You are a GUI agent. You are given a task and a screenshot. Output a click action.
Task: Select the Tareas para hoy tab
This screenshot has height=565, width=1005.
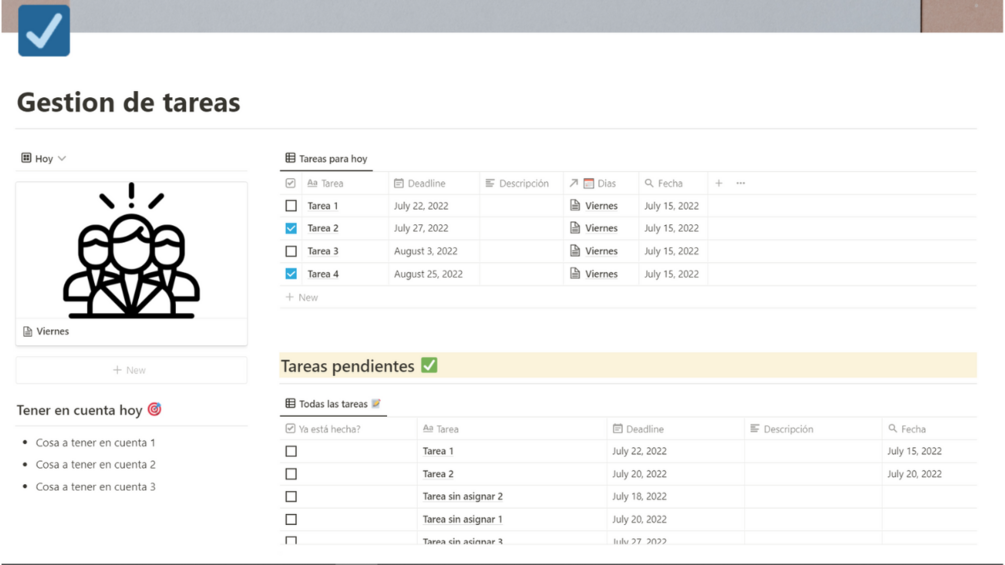coord(332,158)
